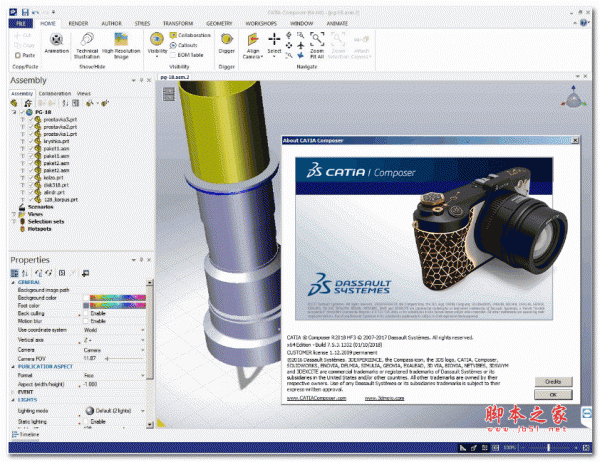Click the Zoom Fit All icon
Screen dimensions: 600x462
point(317,39)
